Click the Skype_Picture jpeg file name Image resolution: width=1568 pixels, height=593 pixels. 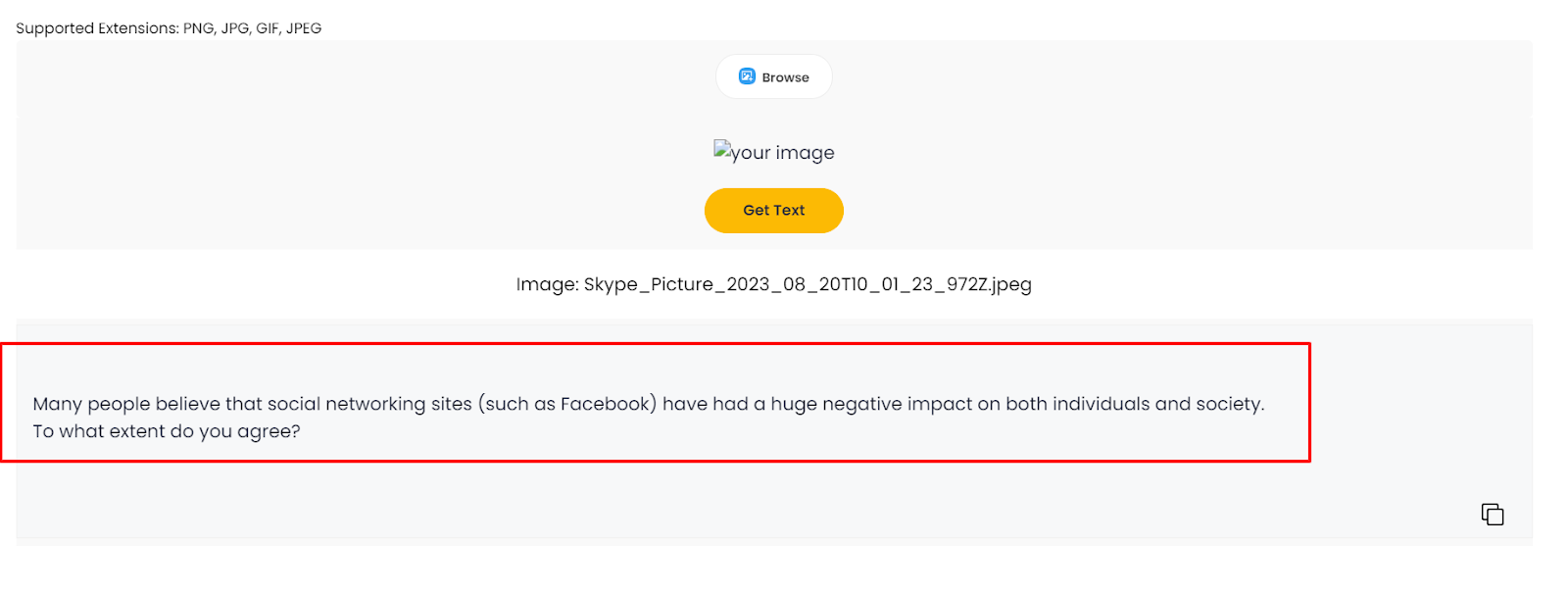(x=808, y=284)
